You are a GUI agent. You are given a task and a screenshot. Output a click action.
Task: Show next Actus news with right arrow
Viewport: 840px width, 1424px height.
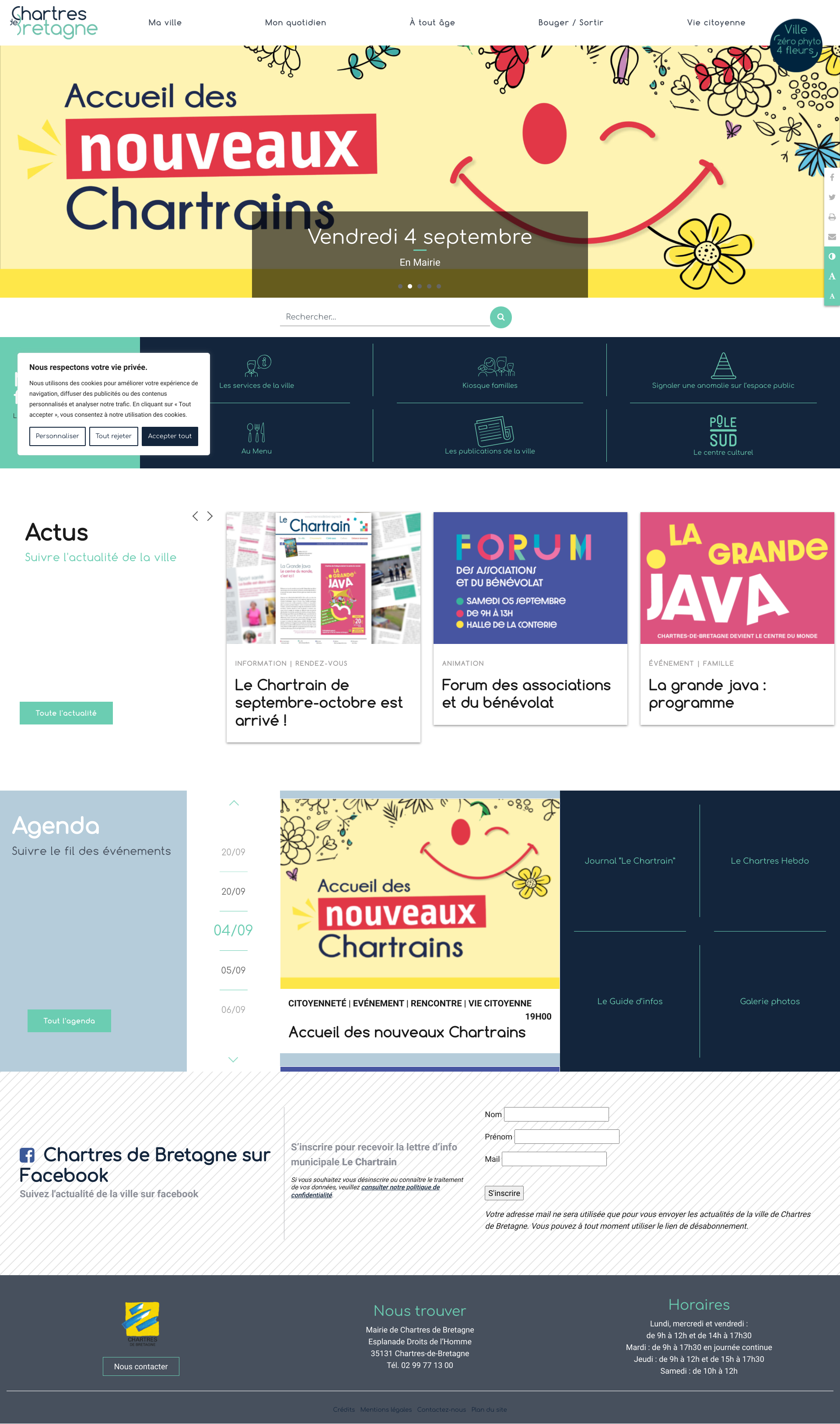pos(210,516)
